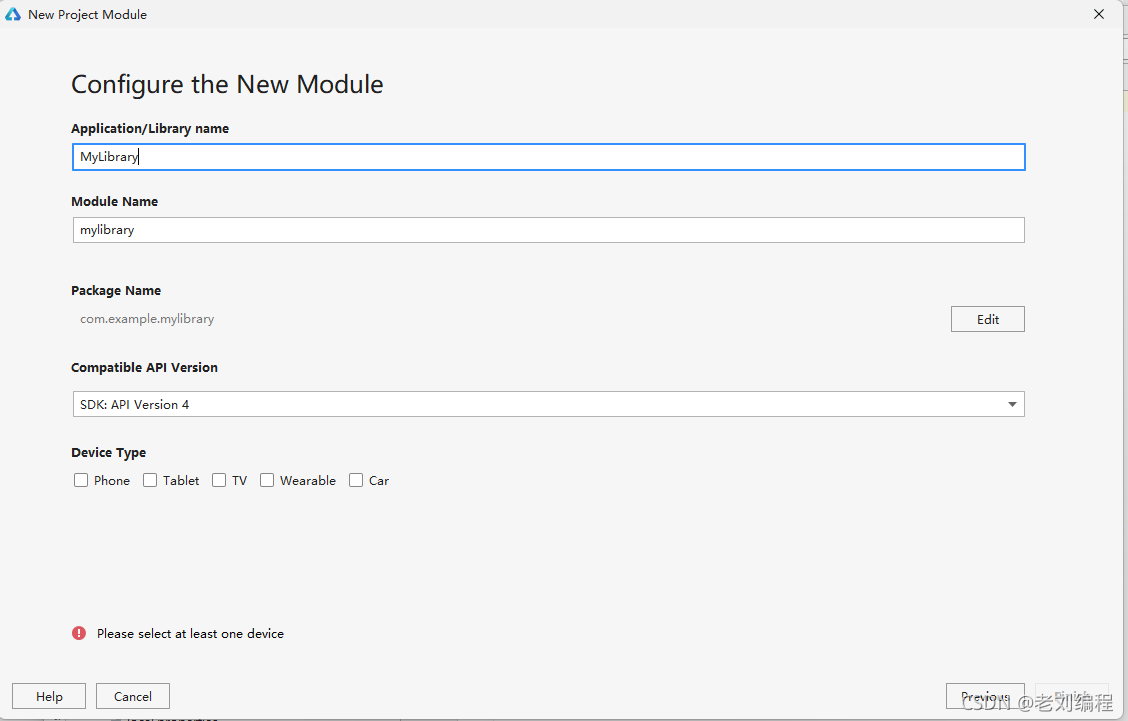Check the Car device type checkbox

coord(355,480)
